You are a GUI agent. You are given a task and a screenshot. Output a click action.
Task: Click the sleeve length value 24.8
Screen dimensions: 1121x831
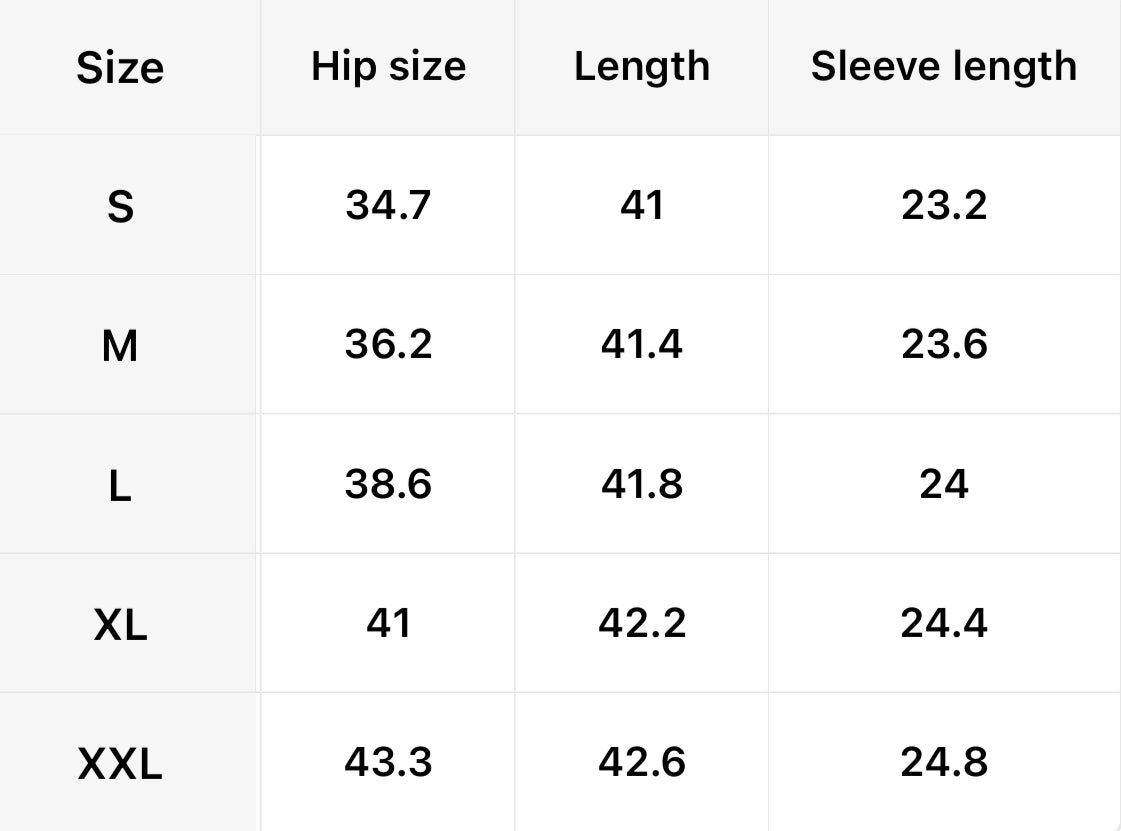pos(944,762)
